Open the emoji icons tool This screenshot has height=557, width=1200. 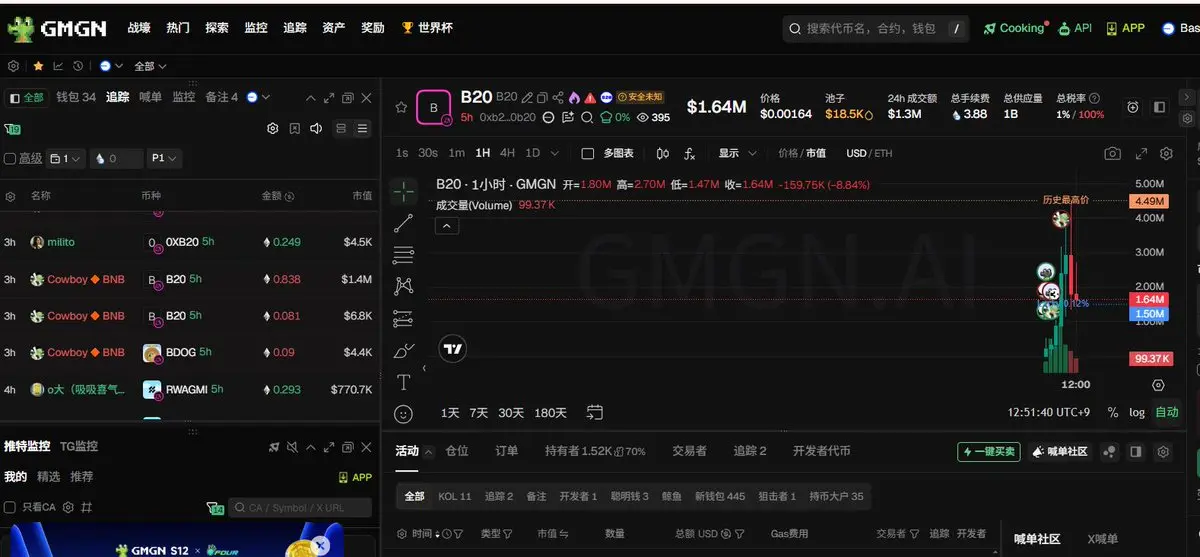coord(404,413)
